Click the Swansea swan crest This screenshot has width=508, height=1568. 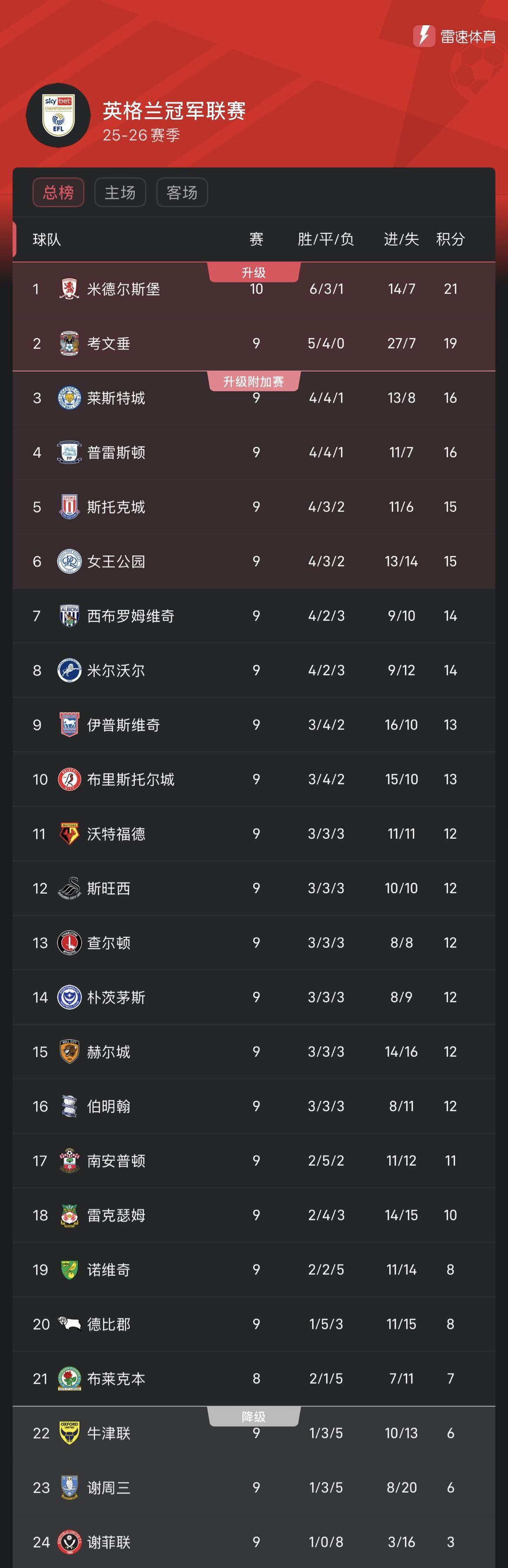[x=69, y=889]
